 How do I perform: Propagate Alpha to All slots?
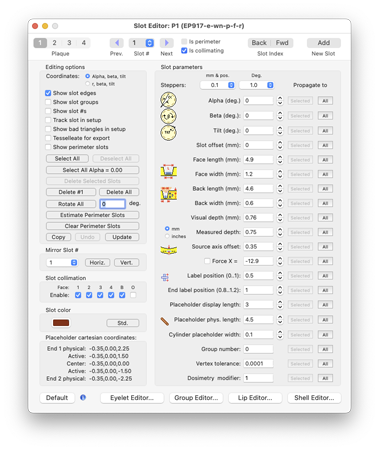tap(325, 101)
